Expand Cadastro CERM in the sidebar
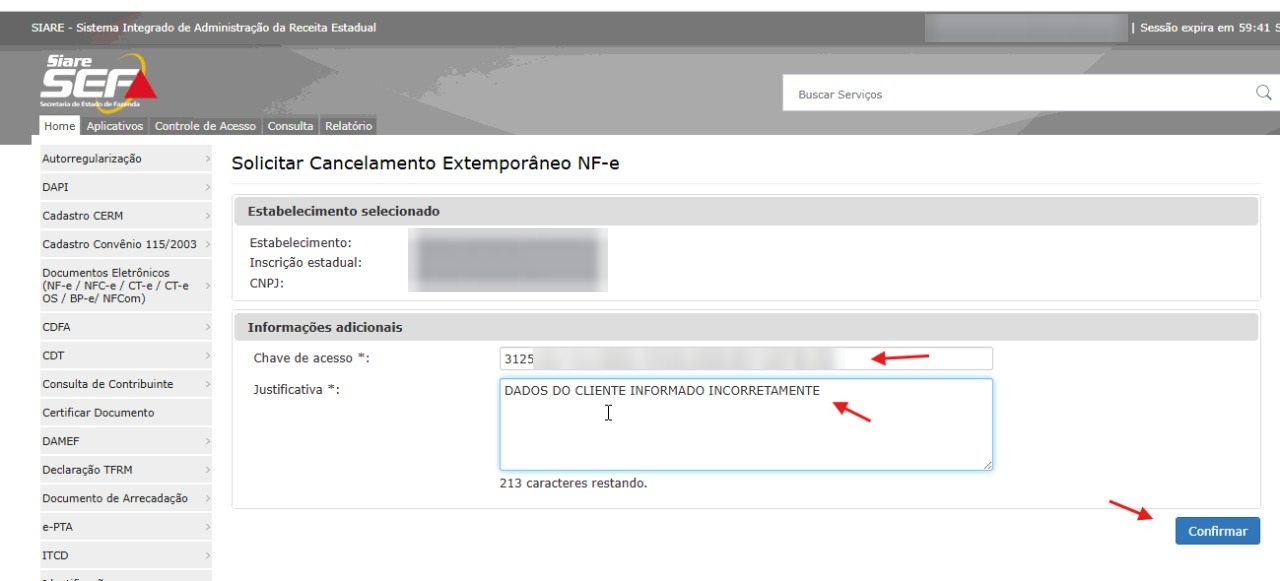Image resolution: width=1280 pixels, height=581 pixels. pyautogui.click(x=126, y=216)
